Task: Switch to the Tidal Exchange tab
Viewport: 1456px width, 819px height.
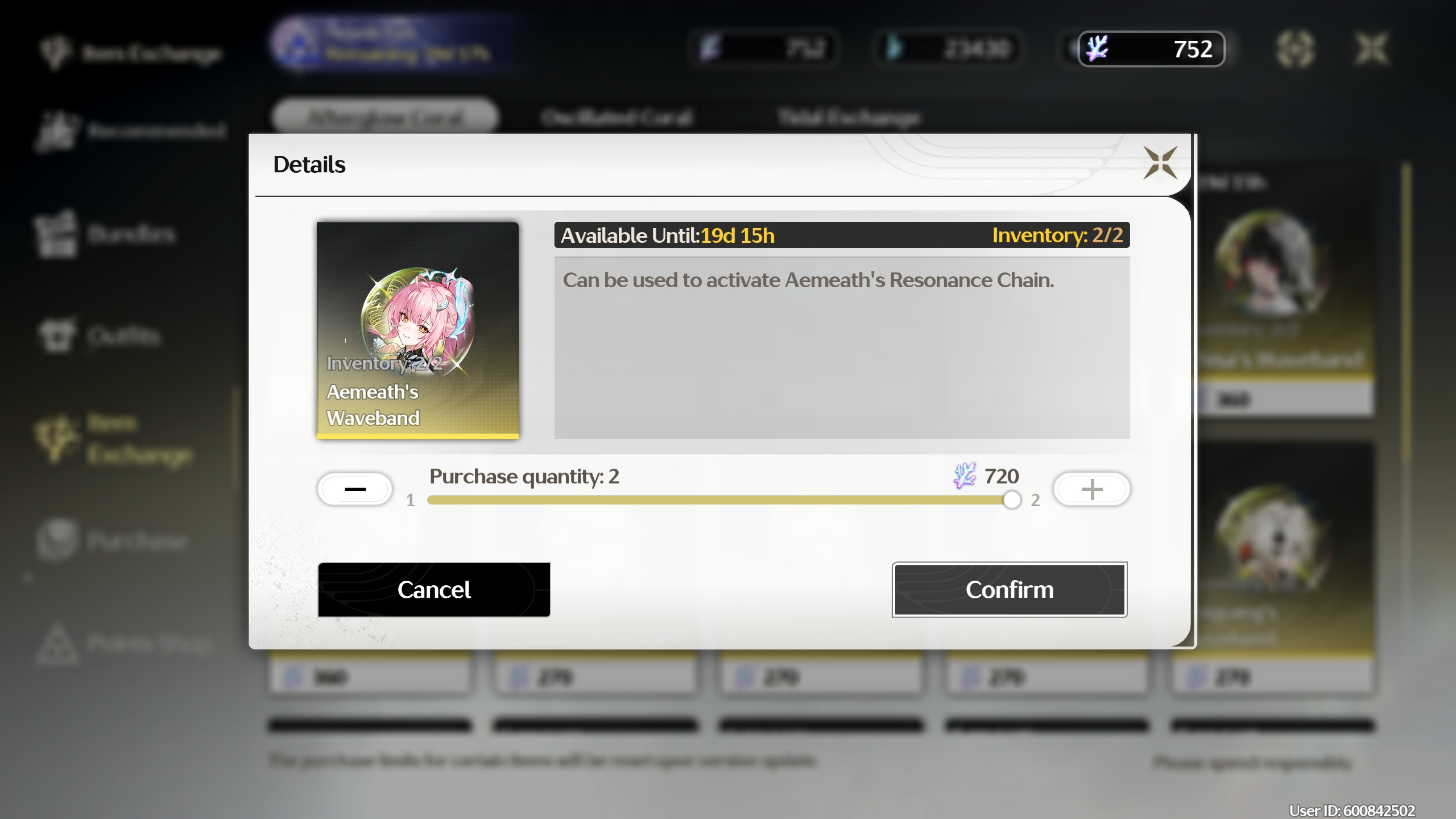Action: (849, 118)
